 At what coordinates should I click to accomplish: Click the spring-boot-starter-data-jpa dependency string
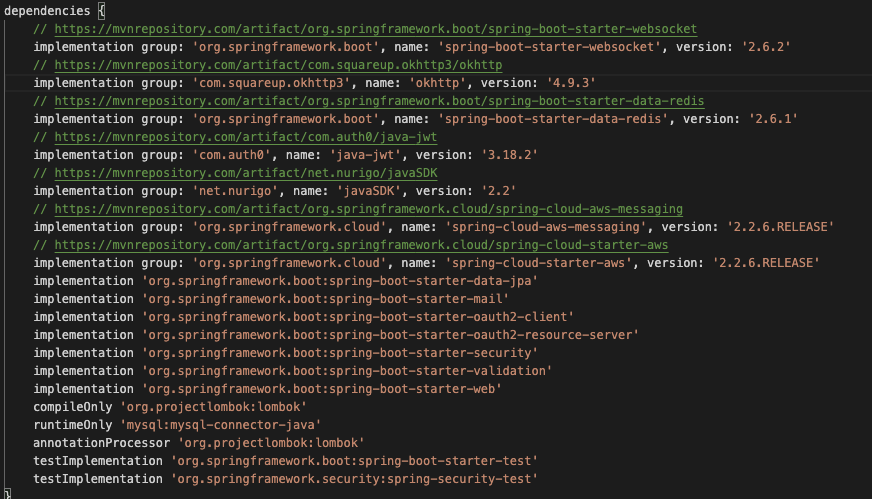[340, 281]
